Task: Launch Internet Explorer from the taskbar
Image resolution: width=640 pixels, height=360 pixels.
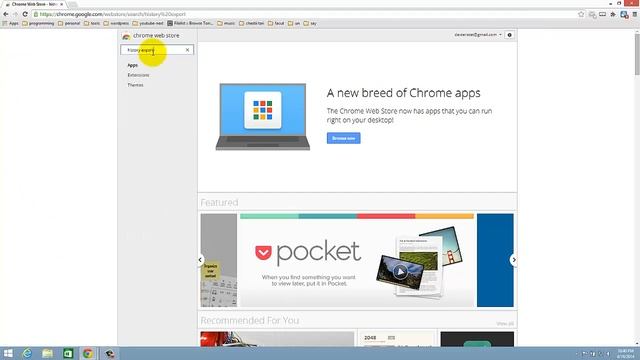Action: tap(27, 353)
